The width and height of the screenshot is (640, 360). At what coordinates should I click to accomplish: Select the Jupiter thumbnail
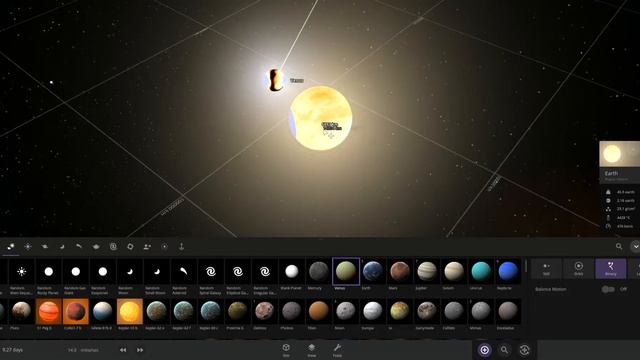pyautogui.click(x=427, y=271)
